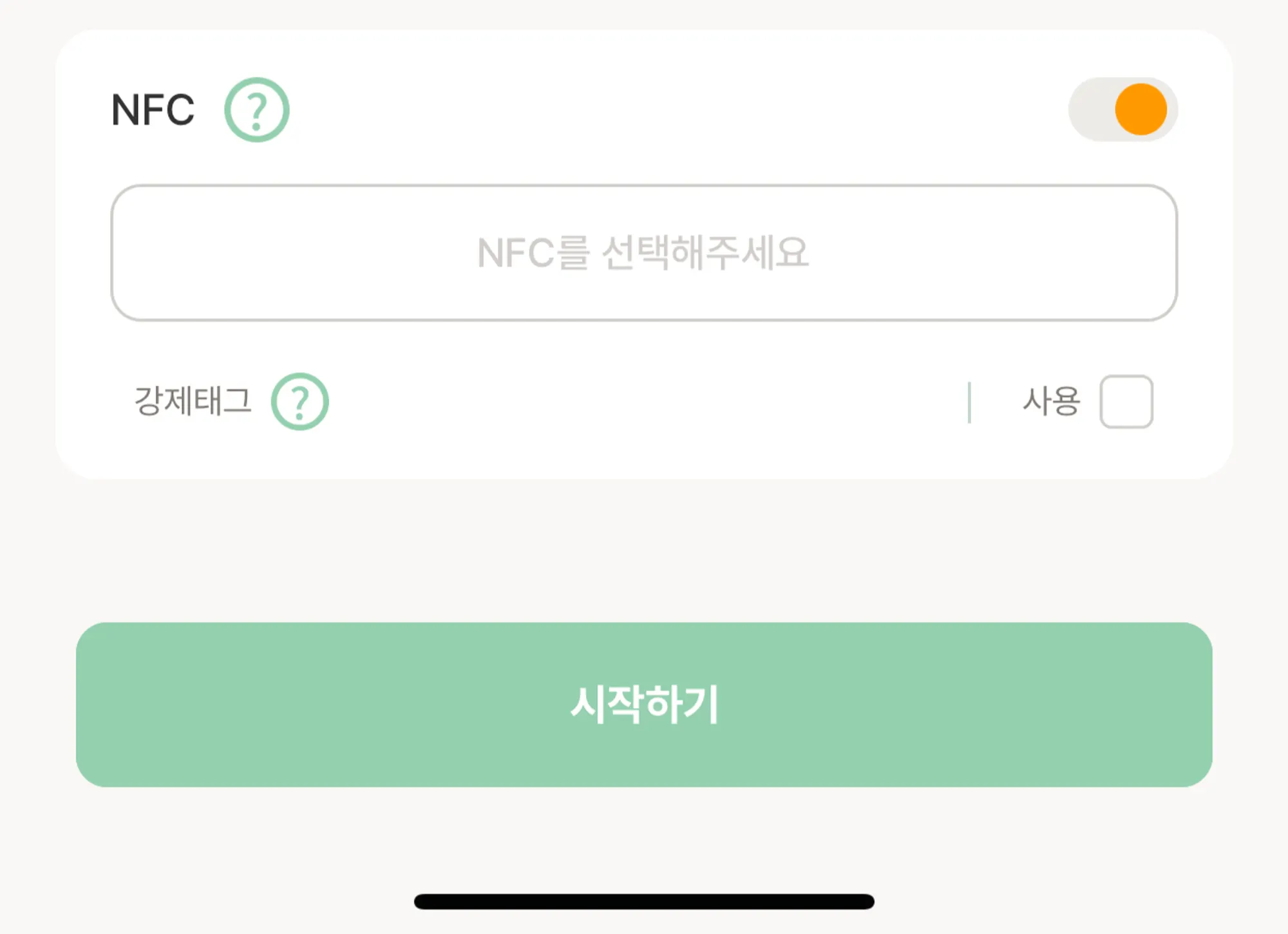This screenshot has height=934, width=1288.
Task: Click the 사용 label text
Action: point(1051,402)
